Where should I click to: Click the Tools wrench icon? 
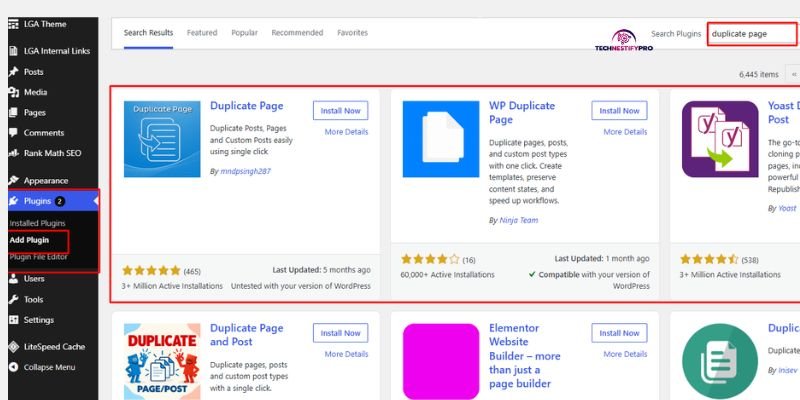point(13,299)
